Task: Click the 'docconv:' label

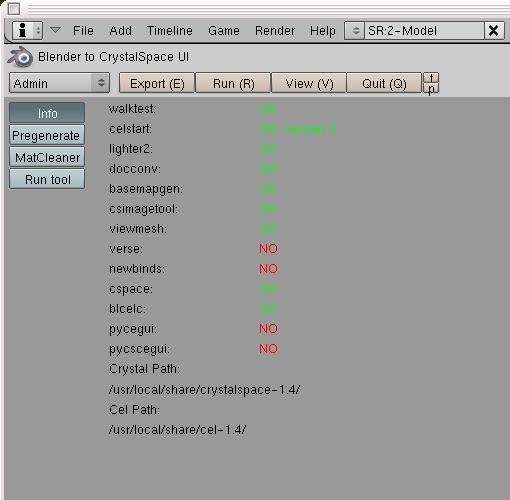Action: point(135,169)
